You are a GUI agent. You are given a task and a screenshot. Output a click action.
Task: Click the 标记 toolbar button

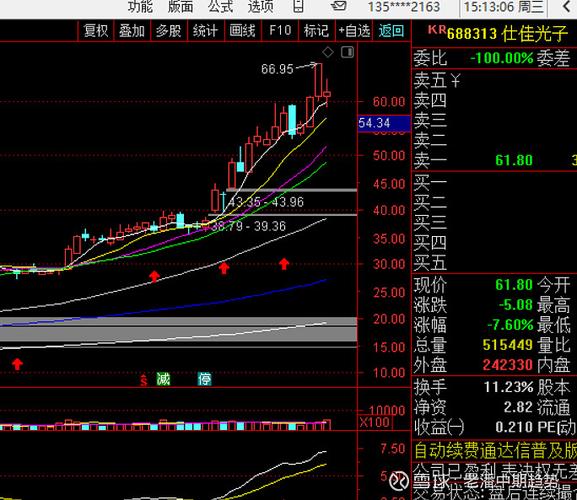click(316, 31)
